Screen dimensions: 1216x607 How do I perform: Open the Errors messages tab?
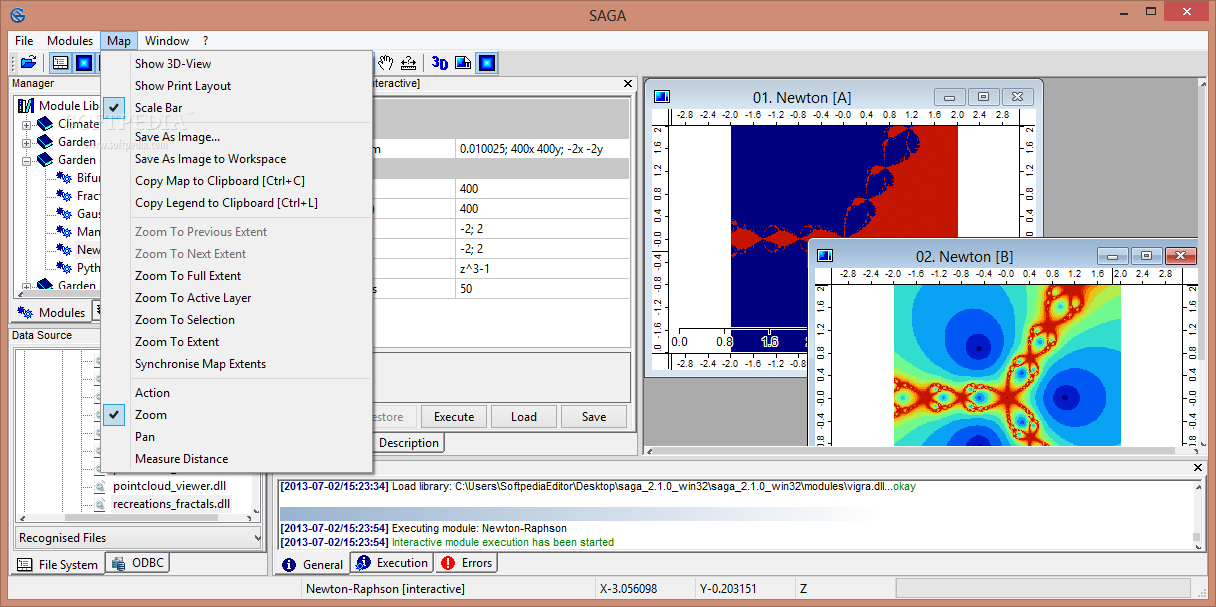(466, 563)
